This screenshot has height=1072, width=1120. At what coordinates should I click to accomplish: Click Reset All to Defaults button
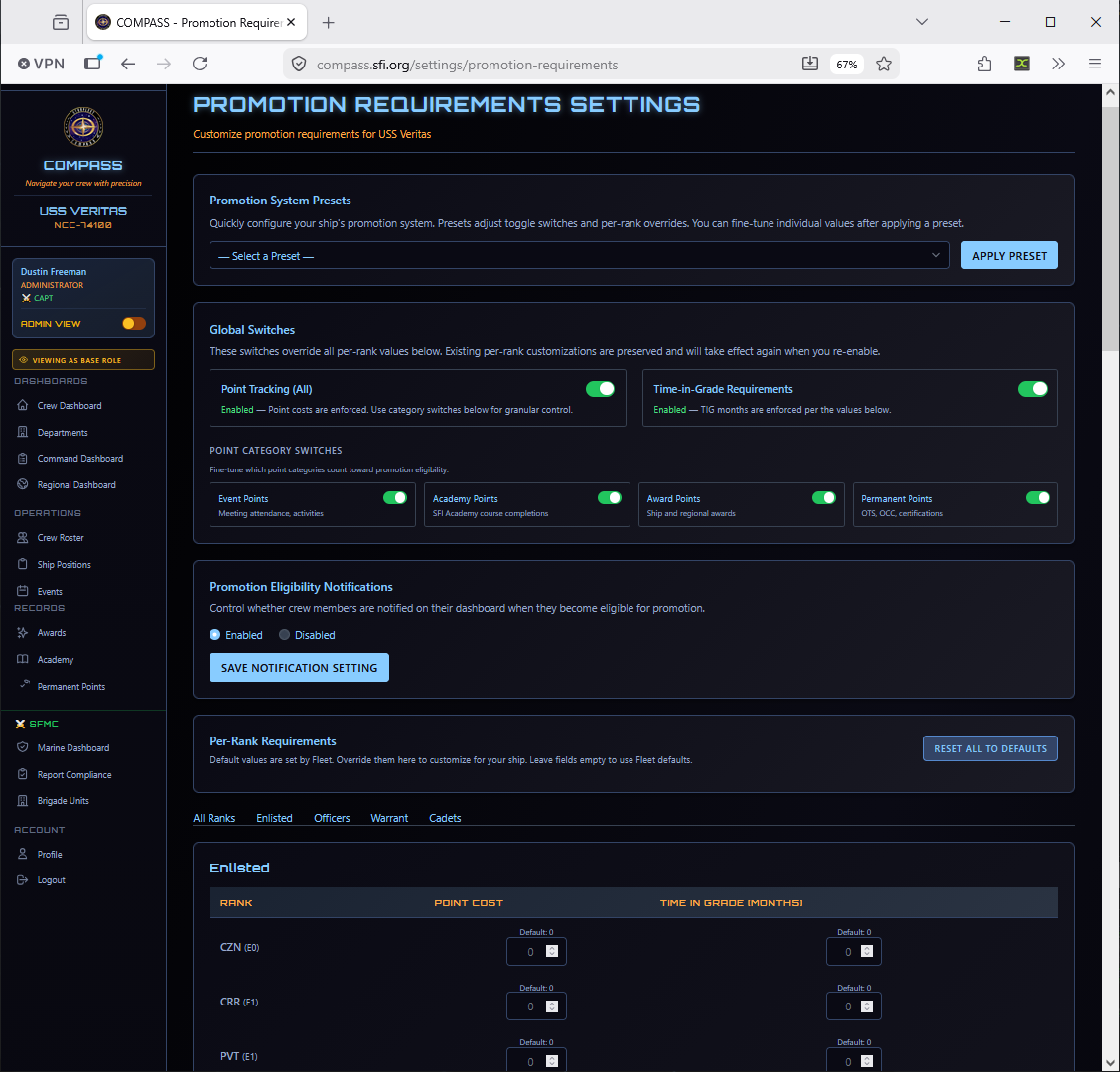pos(990,748)
